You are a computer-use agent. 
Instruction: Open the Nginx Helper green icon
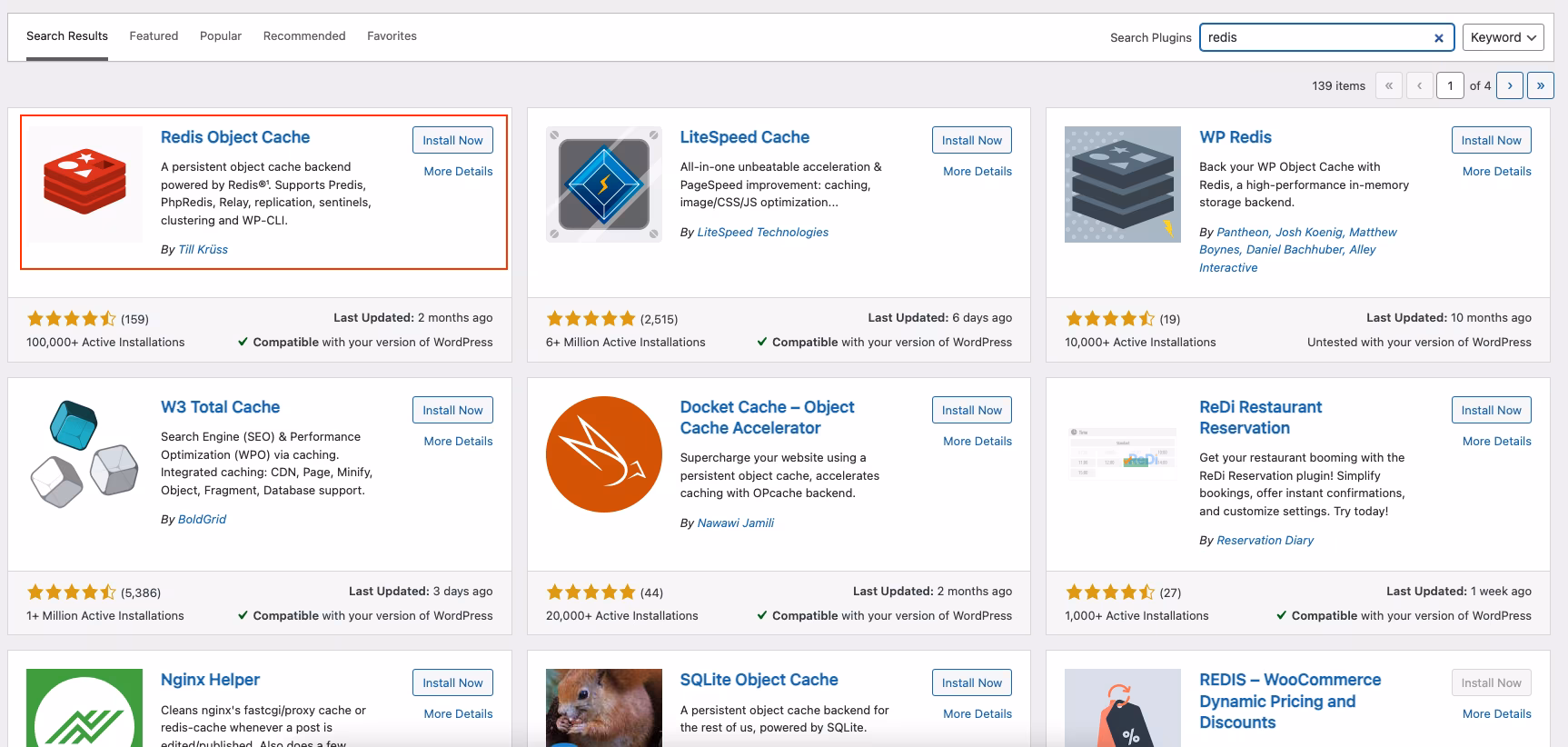coord(84,708)
